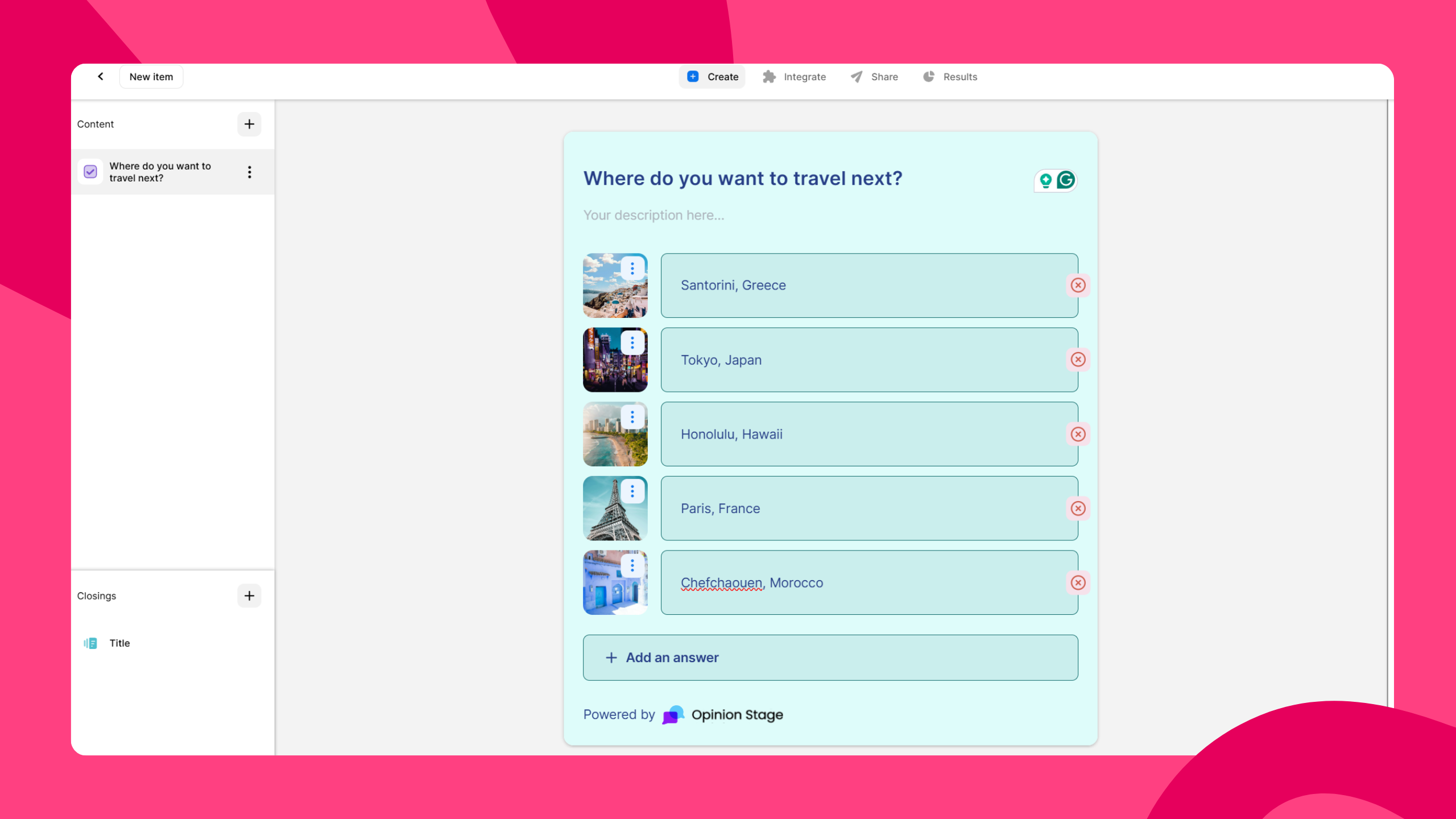The width and height of the screenshot is (1456, 819).
Task: Open image options menu on Tokyo thumbnail
Action: coord(632,343)
